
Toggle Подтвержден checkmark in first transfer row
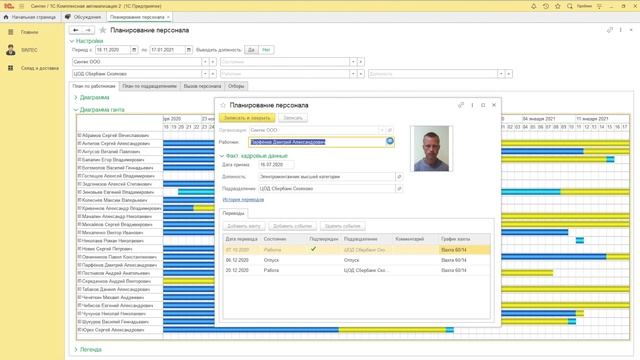point(313,249)
